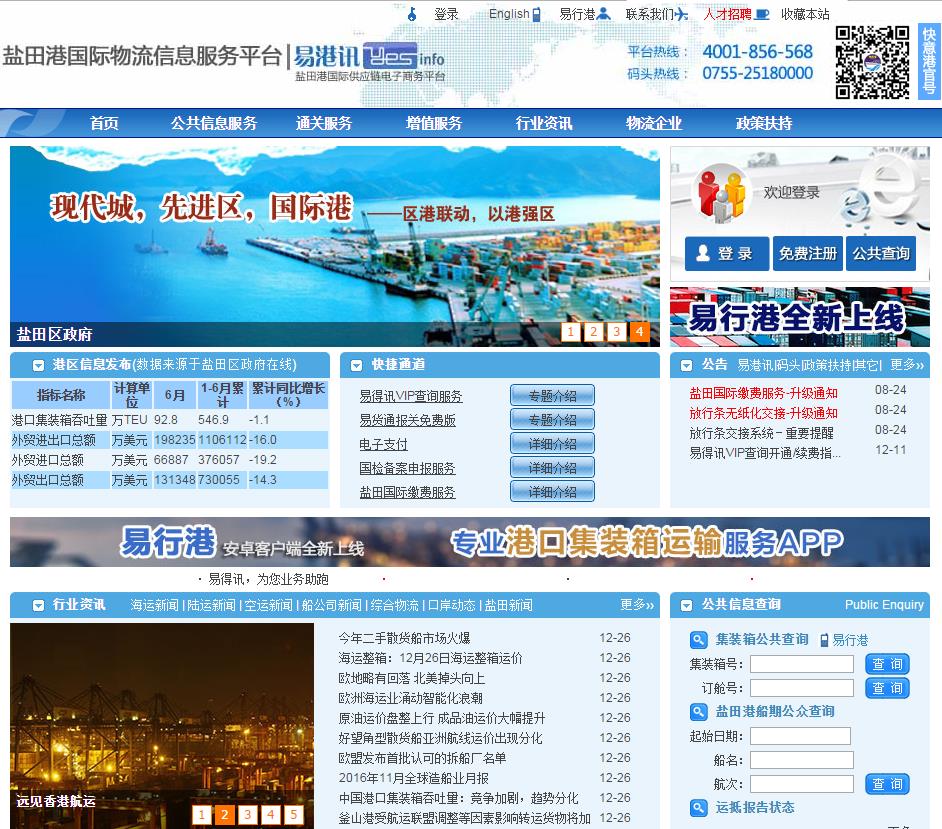942x829 pixels.
Task: Open announcement 盐田国际缴费服务-升级通知
Action: pyautogui.click(x=763, y=393)
